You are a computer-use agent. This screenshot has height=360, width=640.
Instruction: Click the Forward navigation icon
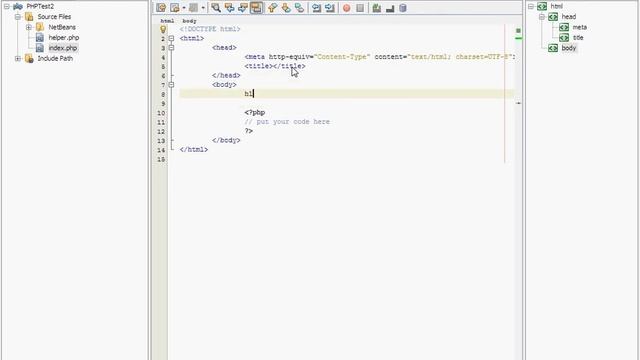pos(193,8)
